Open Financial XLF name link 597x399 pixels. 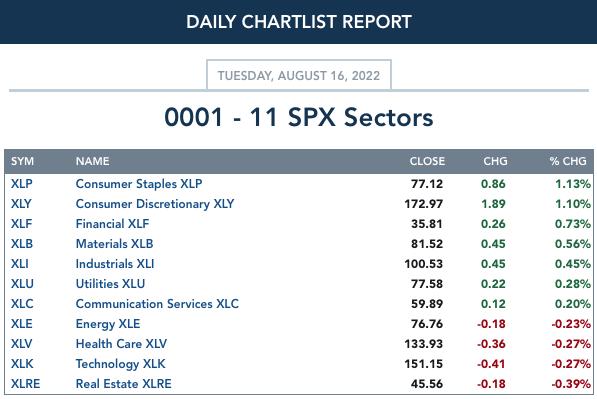(x=112, y=224)
